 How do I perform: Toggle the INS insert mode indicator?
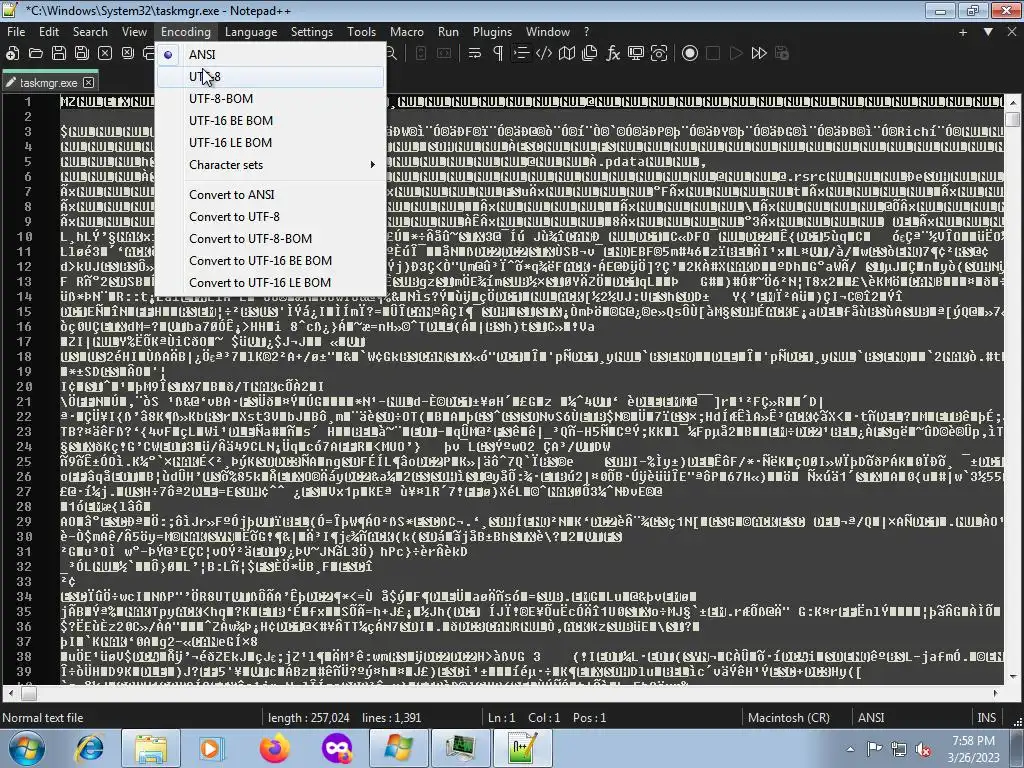click(986, 718)
